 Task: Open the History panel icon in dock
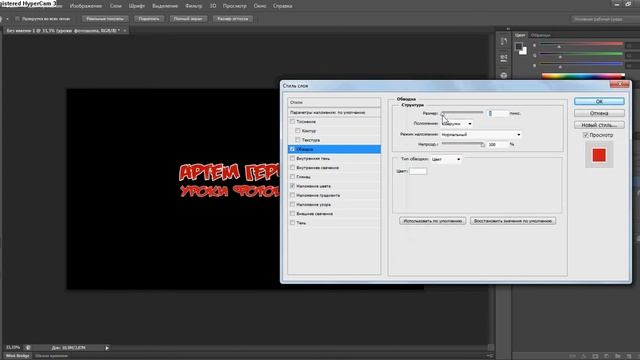pos(504,41)
